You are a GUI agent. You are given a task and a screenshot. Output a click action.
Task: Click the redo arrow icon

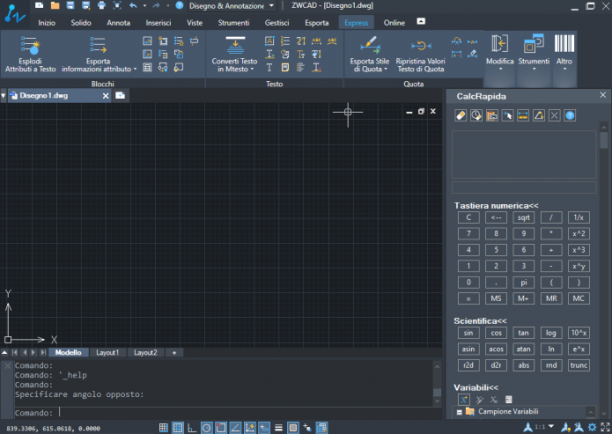pos(156,5)
